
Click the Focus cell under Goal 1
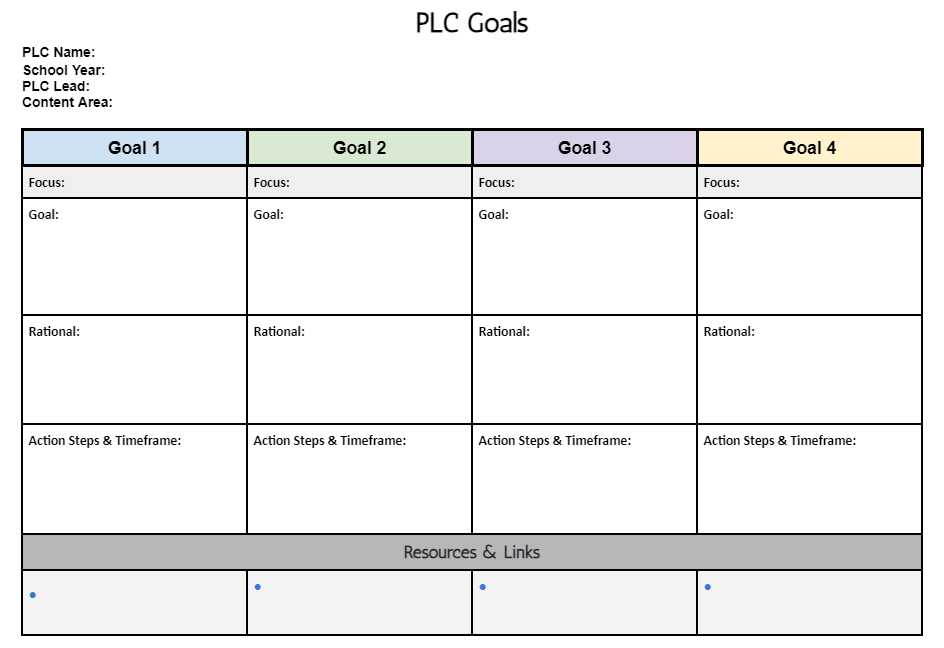[x=135, y=182]
